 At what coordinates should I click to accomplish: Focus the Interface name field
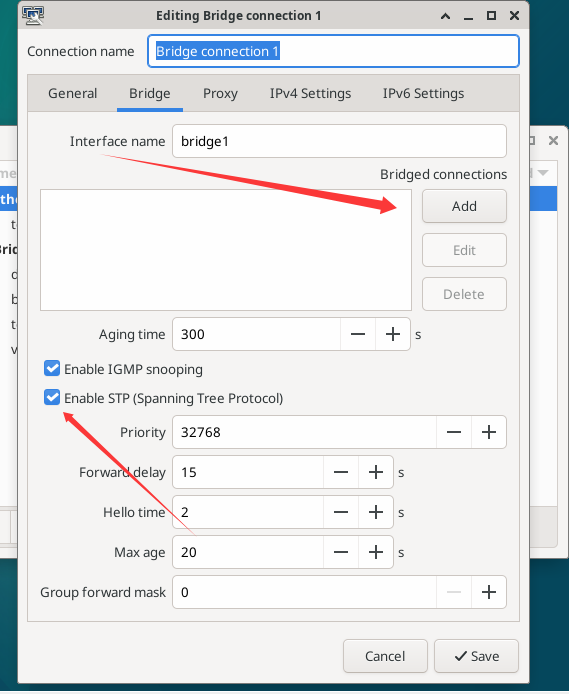(x=339, y=141)
